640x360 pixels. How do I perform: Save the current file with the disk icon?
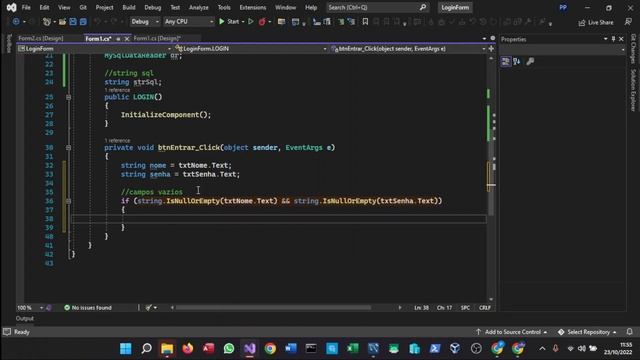click(x=73, y=22)
